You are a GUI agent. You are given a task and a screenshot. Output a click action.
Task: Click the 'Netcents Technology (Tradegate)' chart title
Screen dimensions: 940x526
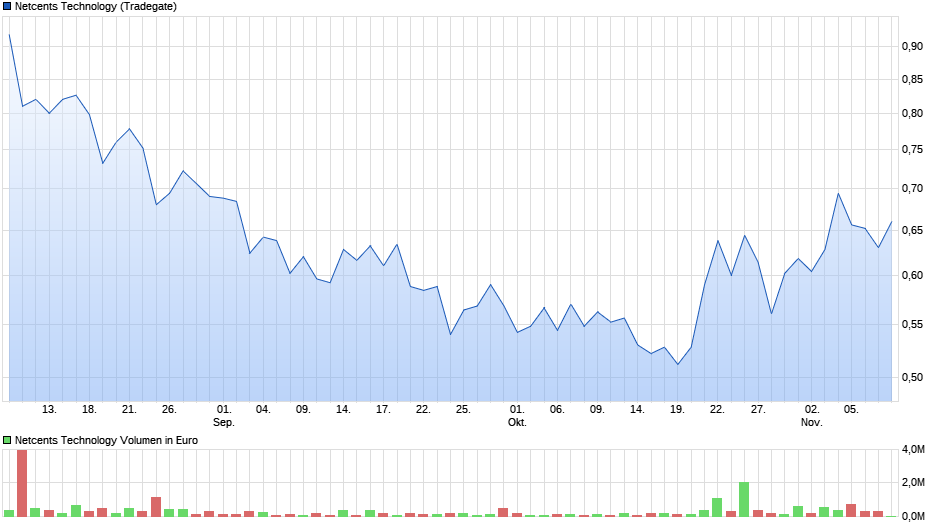[96, 7]
